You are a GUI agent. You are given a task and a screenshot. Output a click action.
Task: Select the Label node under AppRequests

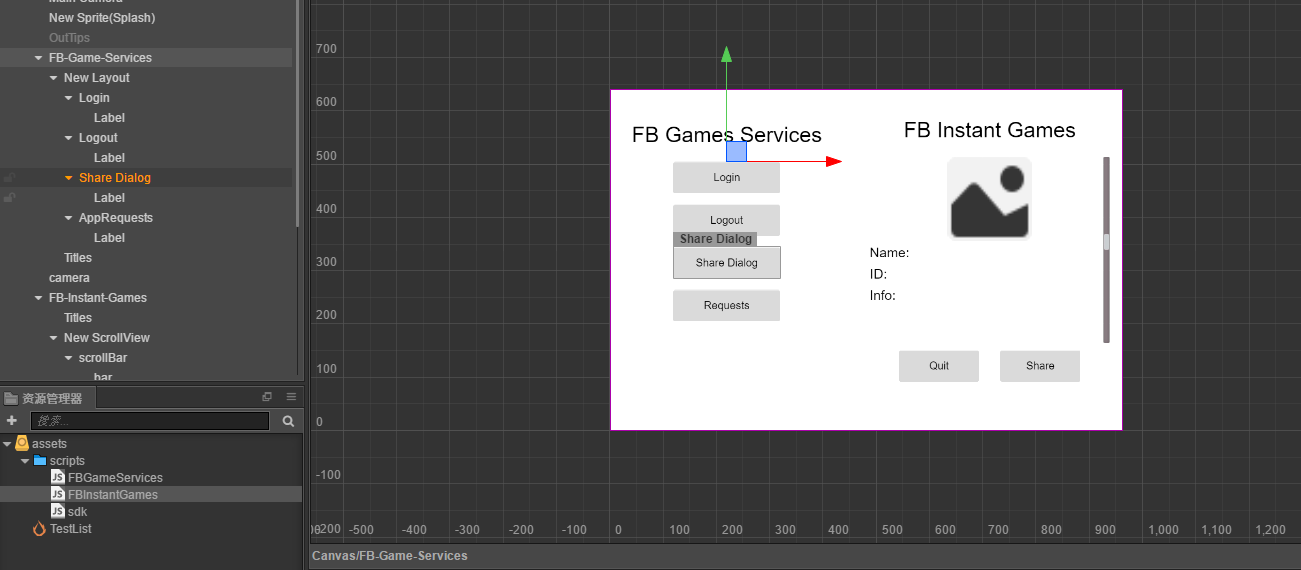[x=109, y=238]
